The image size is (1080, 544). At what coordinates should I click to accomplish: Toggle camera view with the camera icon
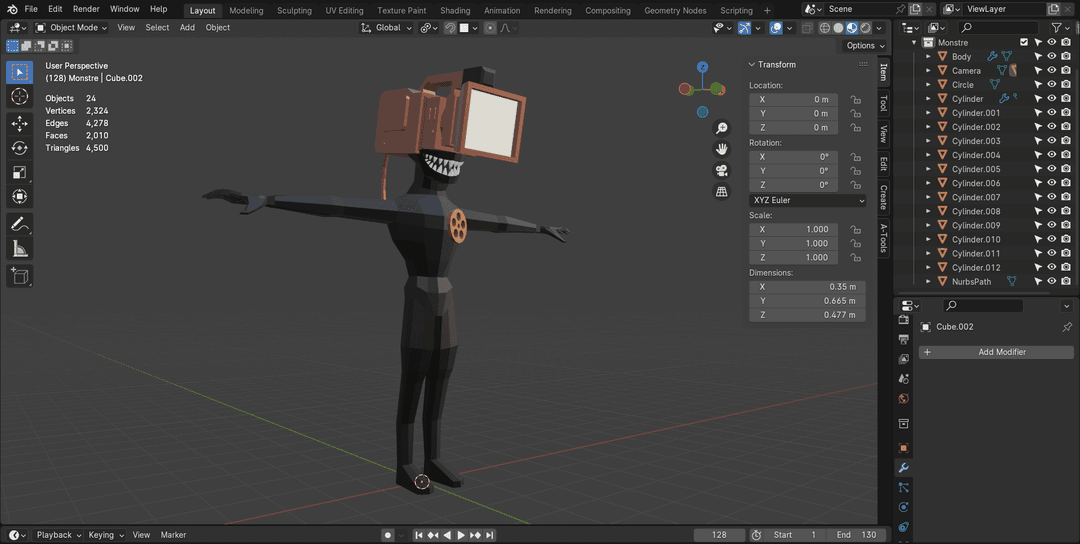(721, 171)
